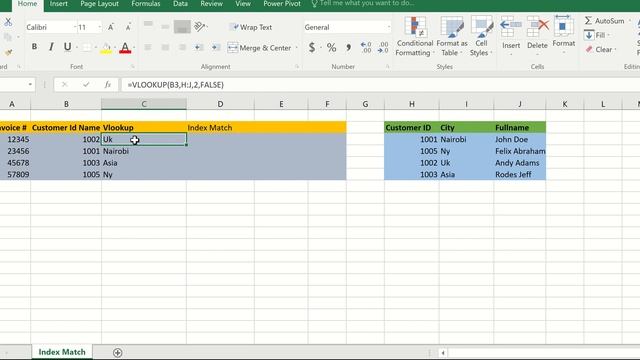The image size is (640, 360).
Task: Toggle Wrap Text
Action: pyautogui.click(x=251, y=27)
